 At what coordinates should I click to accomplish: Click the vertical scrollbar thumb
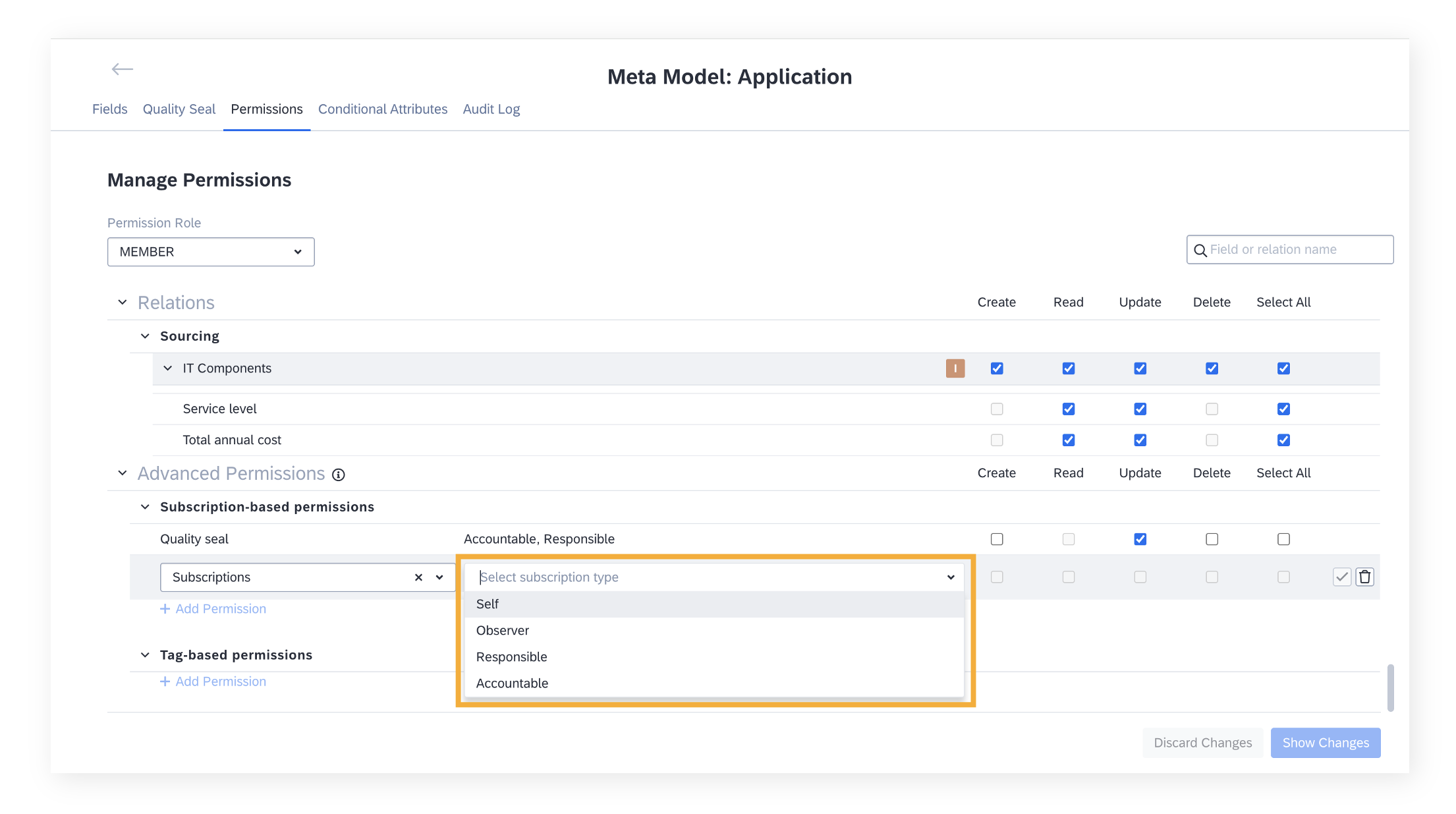click(1391, 688)
